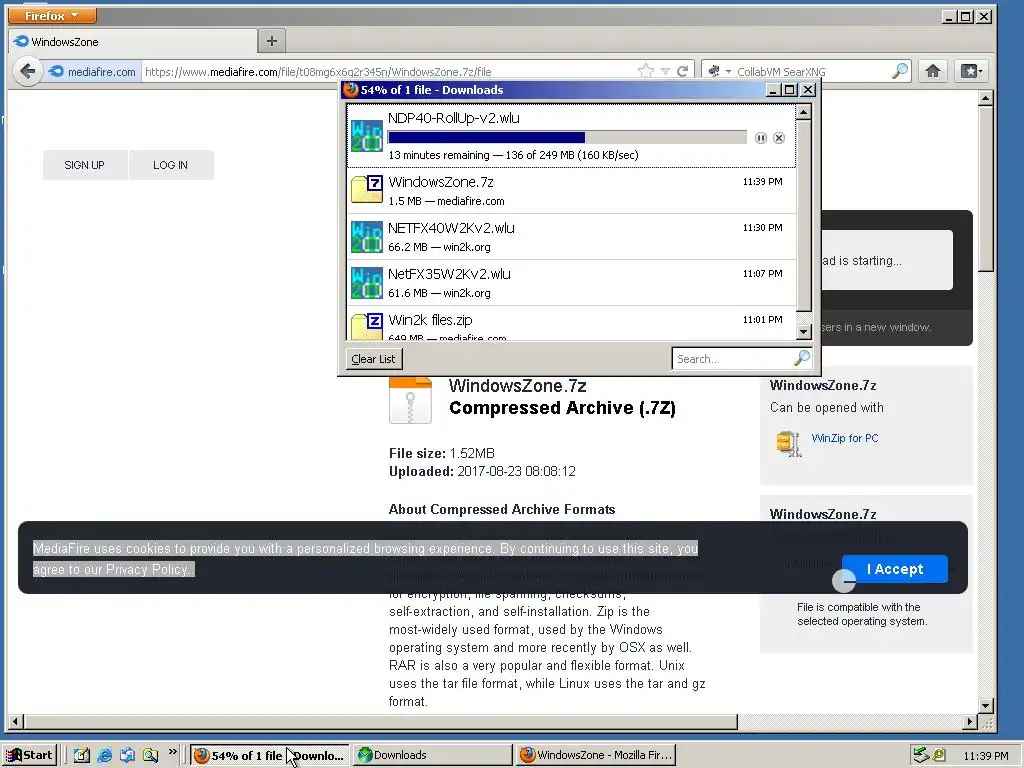This screenshot has width=1024, height=768.
Task: Click the search engine magnifier in Firefox
Action: pos(900,71)
